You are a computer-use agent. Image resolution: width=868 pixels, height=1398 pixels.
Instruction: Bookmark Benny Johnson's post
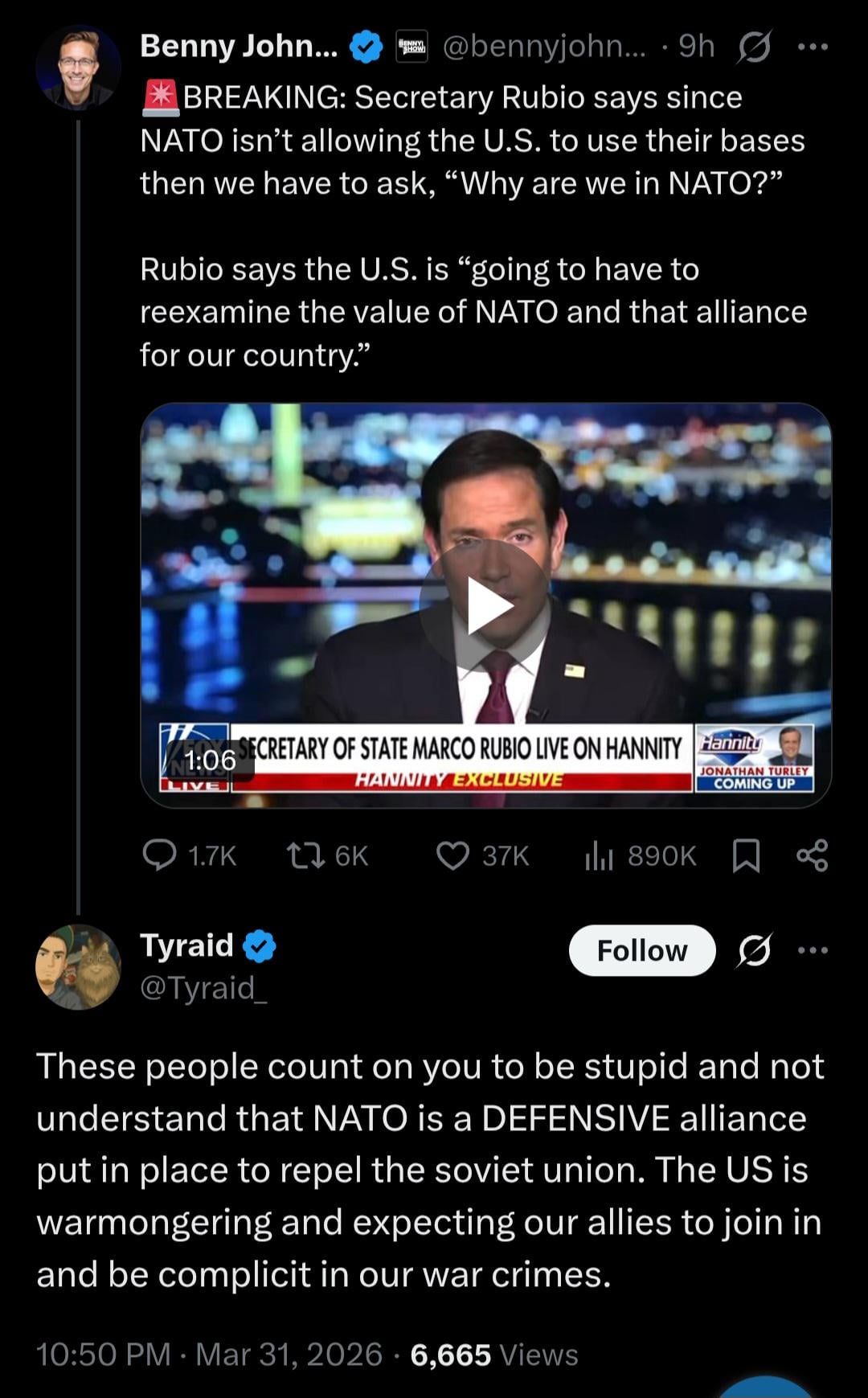tap(747, 855)
